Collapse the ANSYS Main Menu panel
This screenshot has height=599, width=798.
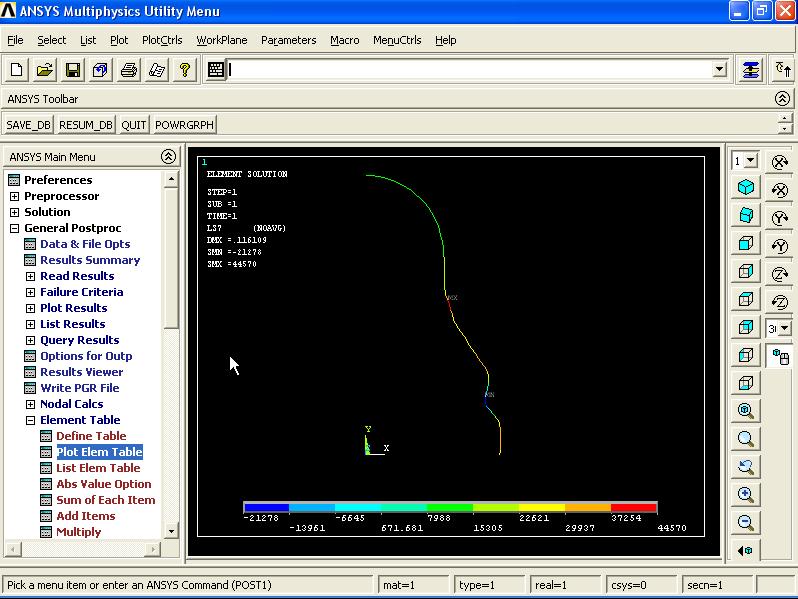[168, 157]
